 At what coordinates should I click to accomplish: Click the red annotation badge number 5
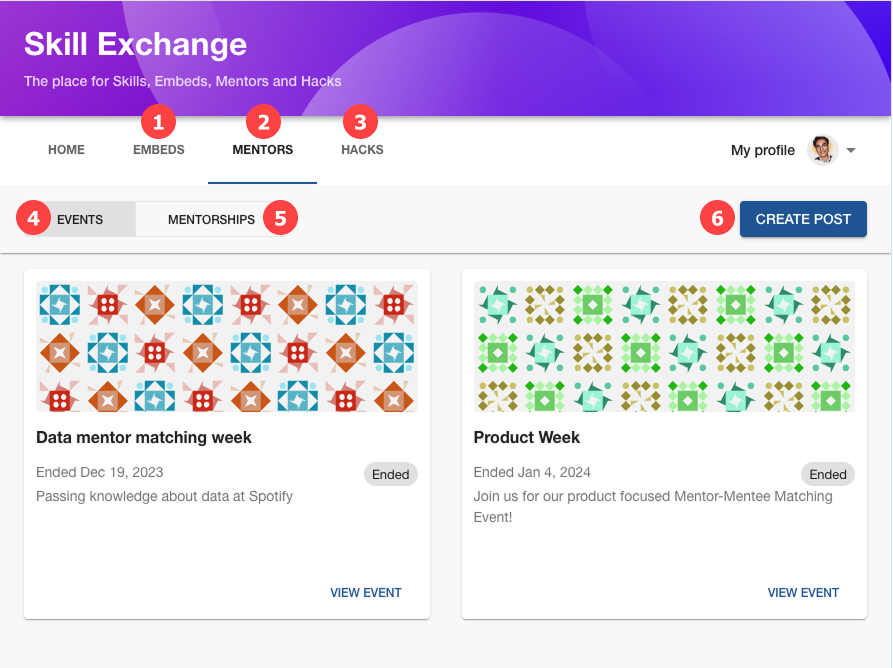point(280,218)
